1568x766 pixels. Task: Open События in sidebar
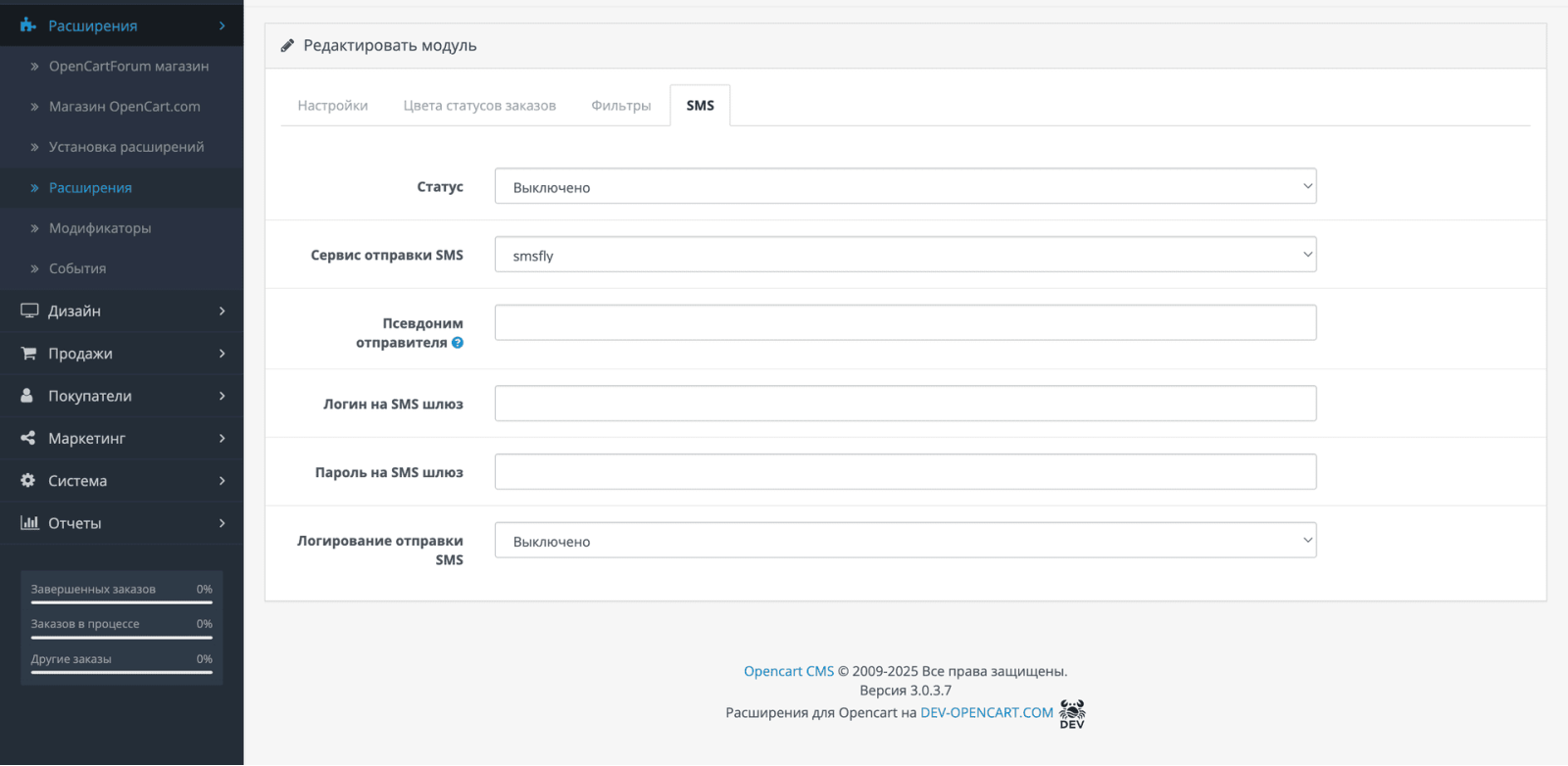click(77, 268)
